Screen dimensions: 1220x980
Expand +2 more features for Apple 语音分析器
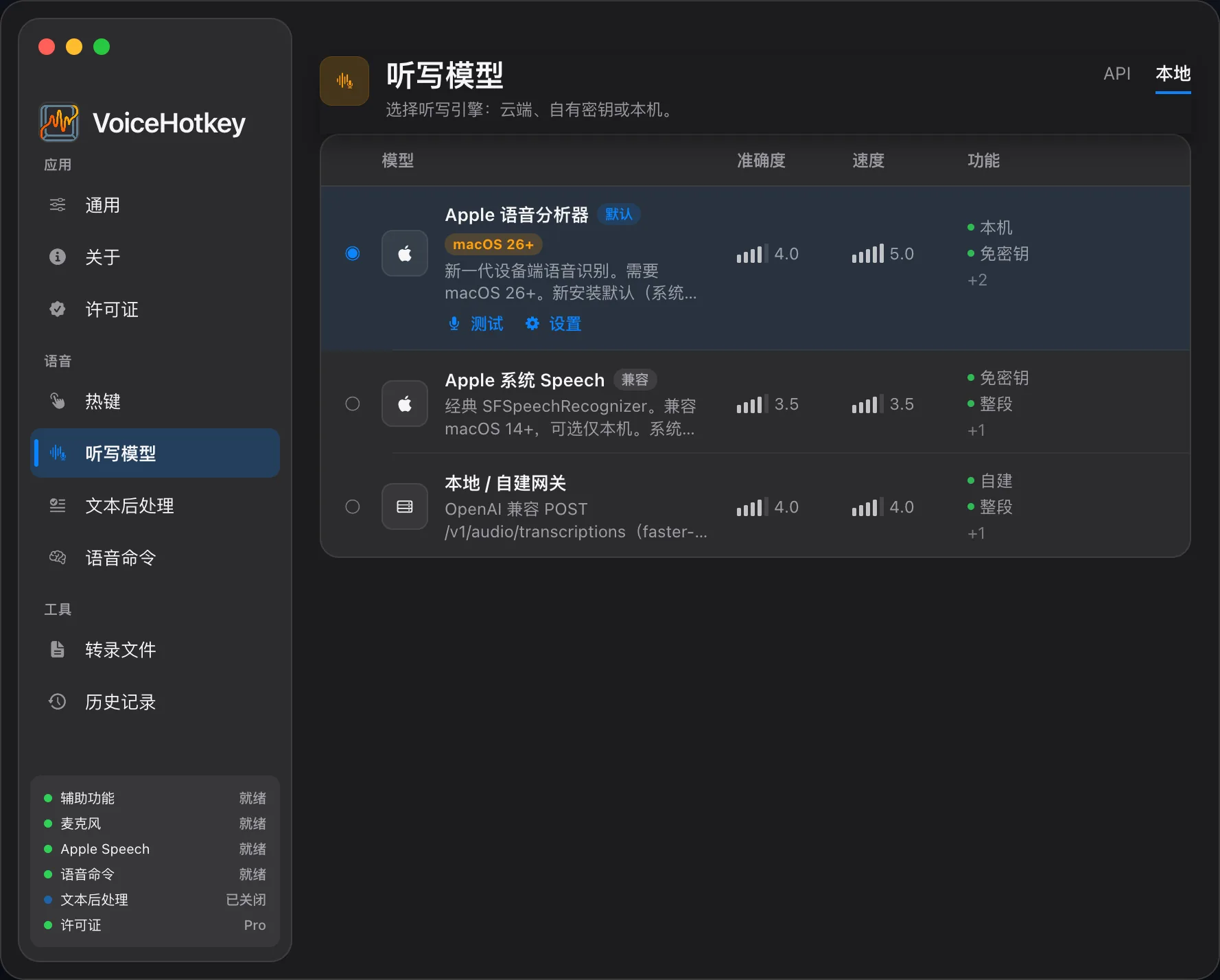[977, 280]
